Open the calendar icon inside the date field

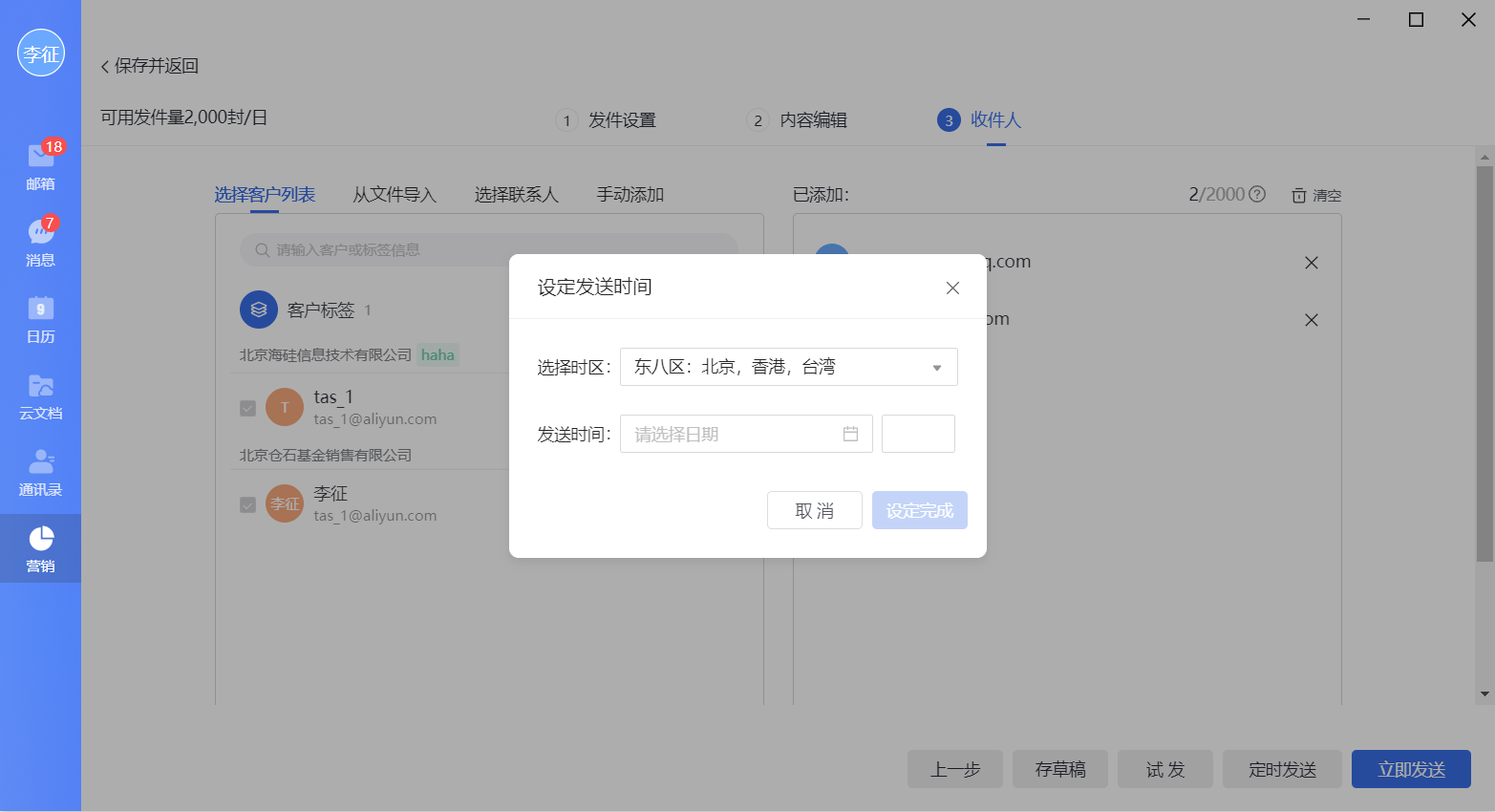point(851,433)
